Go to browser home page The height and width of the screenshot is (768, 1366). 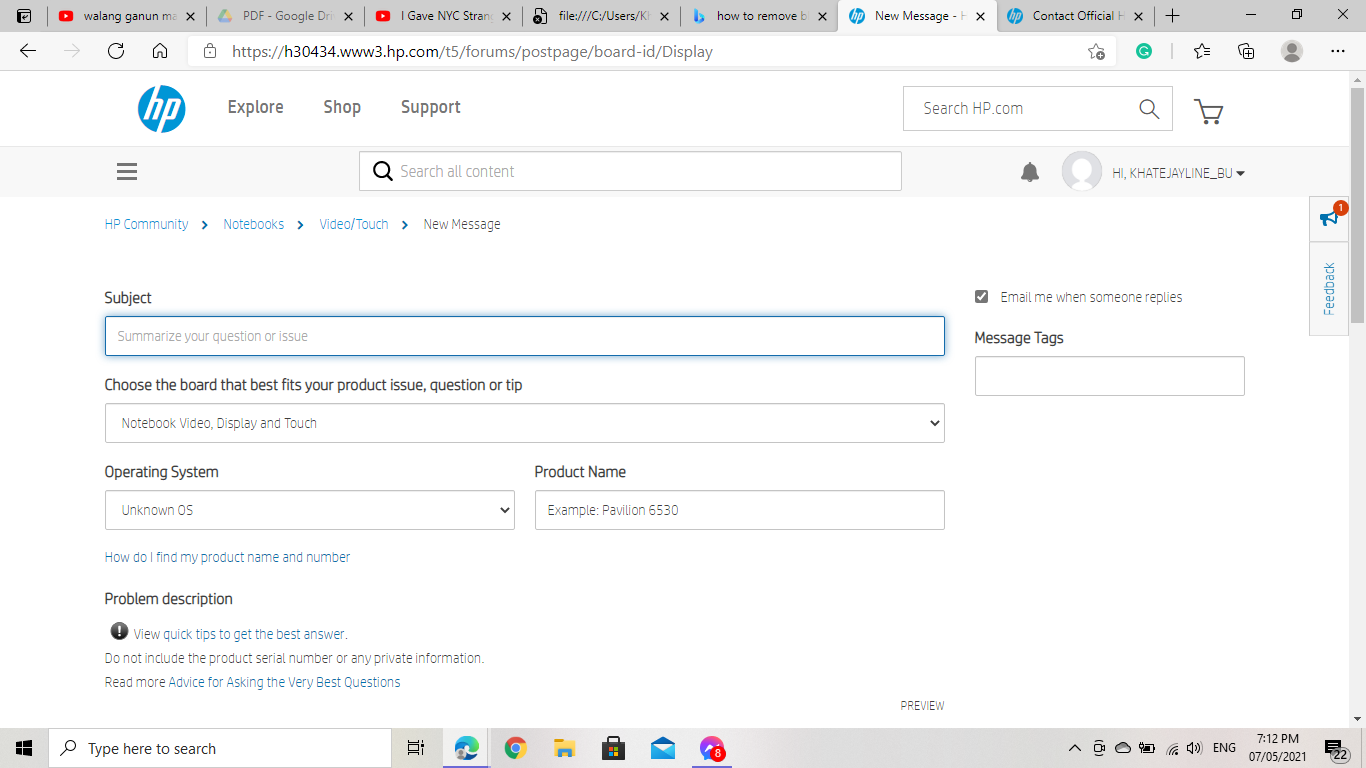(x=160, y=51)
